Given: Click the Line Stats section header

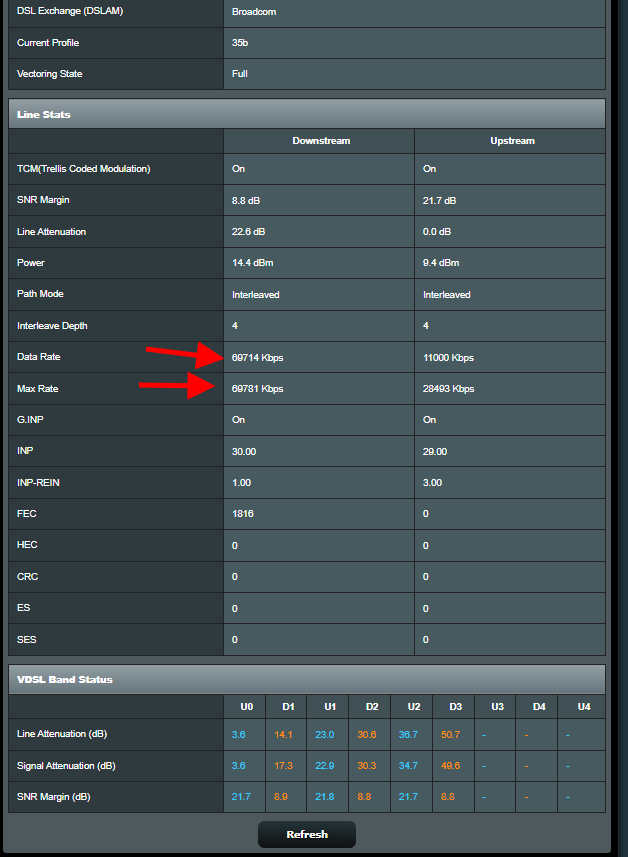Looking at the screenshot, I should 307,114.
